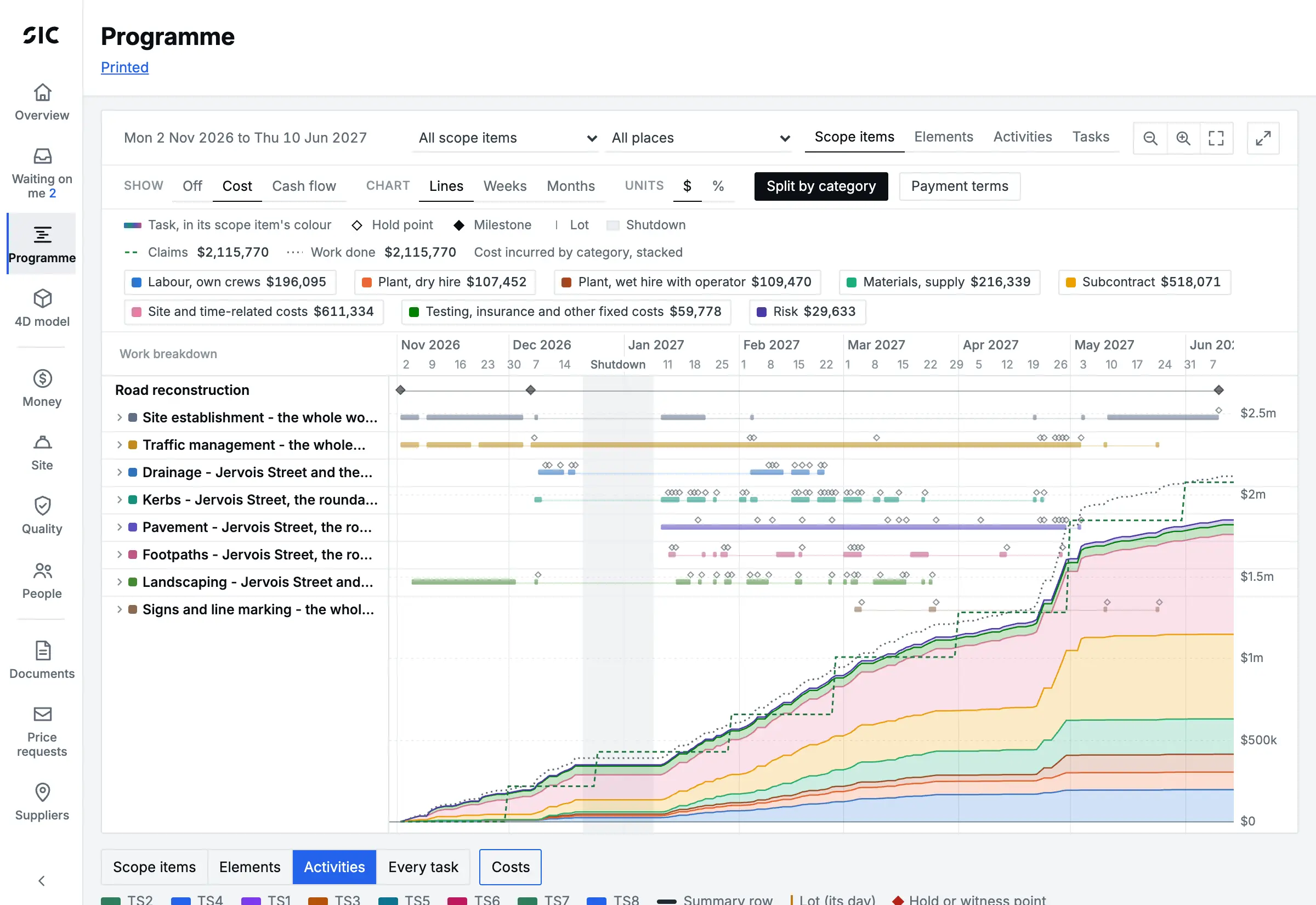Select Every task bottom tab
Image resolution: width=1316 pixels, height=905 pixels.
(423, 867)
